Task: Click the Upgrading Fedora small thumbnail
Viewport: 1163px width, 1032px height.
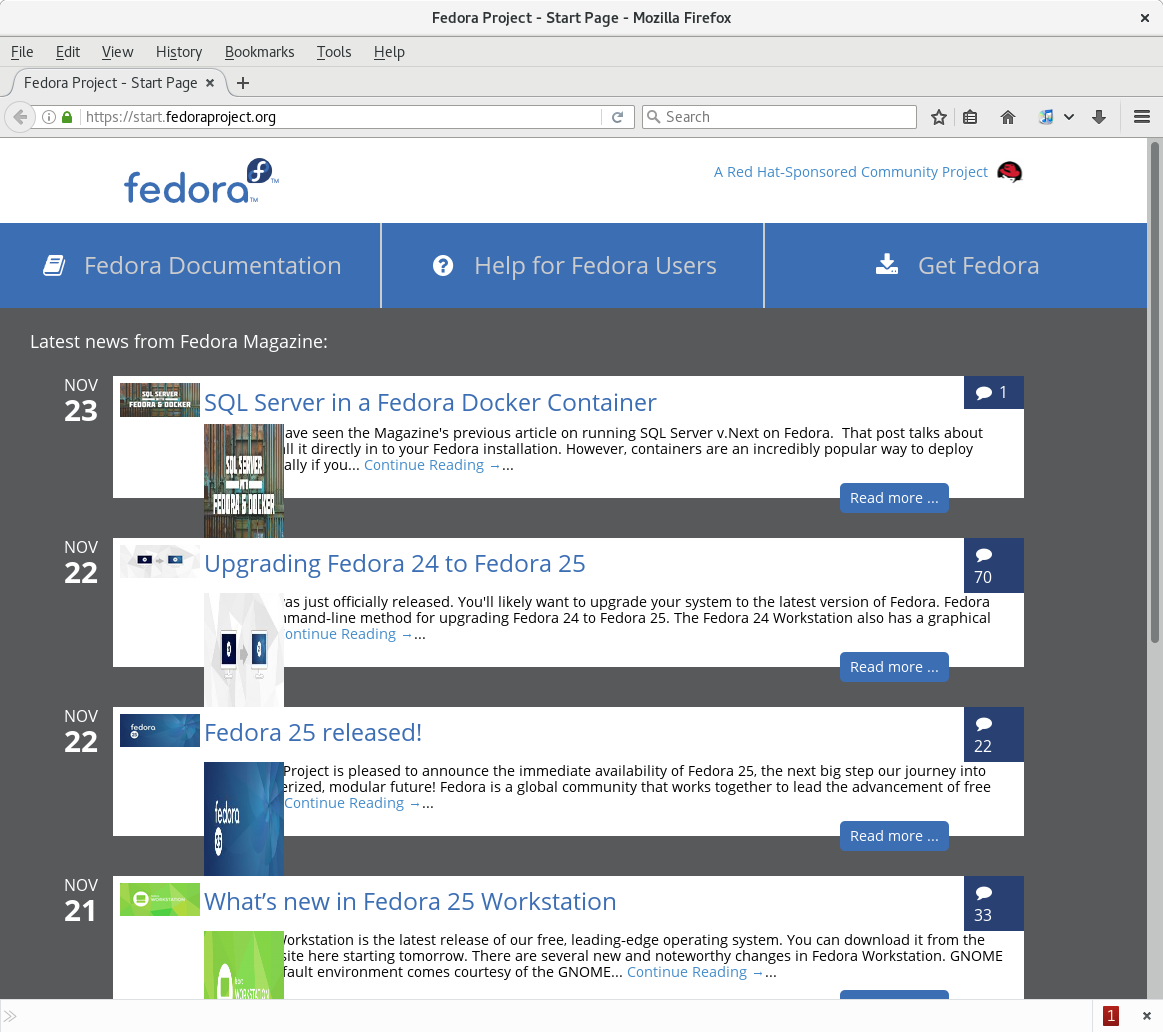Action: click(160, 562)
